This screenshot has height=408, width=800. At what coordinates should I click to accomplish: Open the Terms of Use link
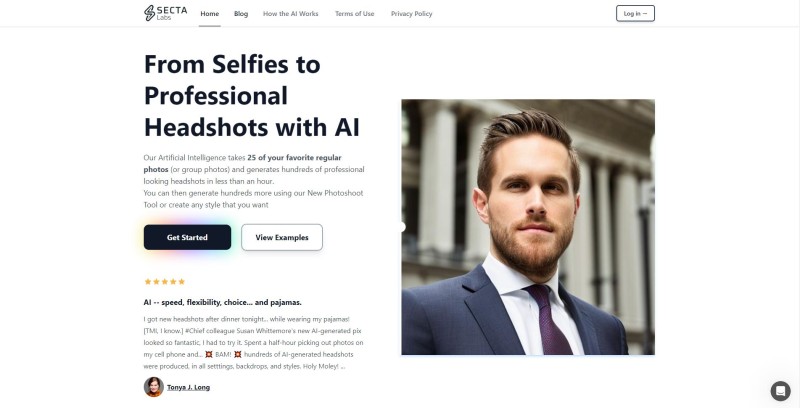coord(355,14)
